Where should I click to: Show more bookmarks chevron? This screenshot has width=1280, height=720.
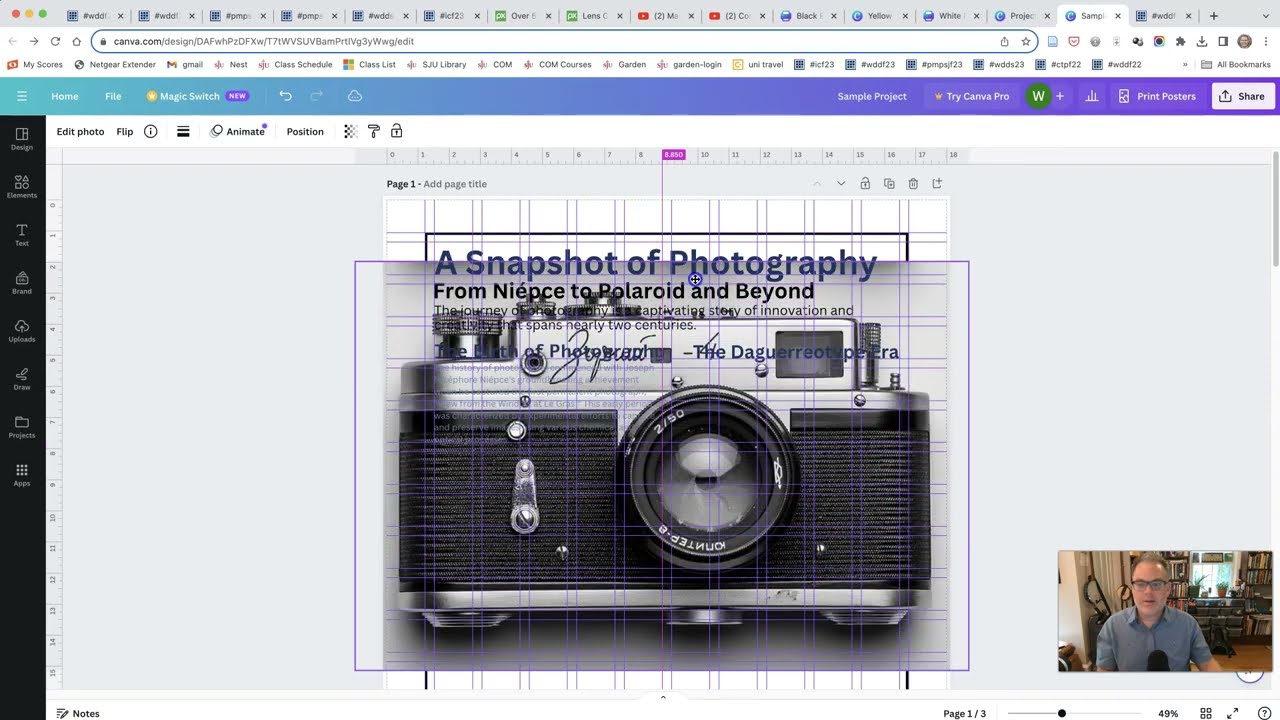[x=1185, y=64]
